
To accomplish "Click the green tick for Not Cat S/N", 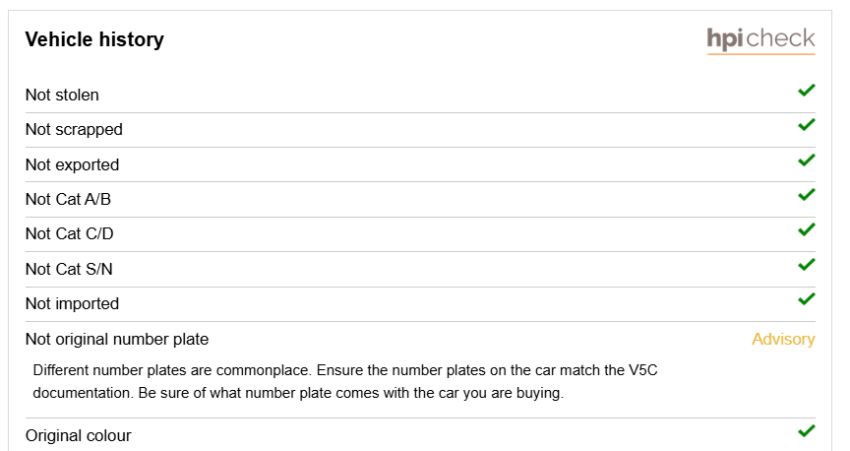I will 807,265.
